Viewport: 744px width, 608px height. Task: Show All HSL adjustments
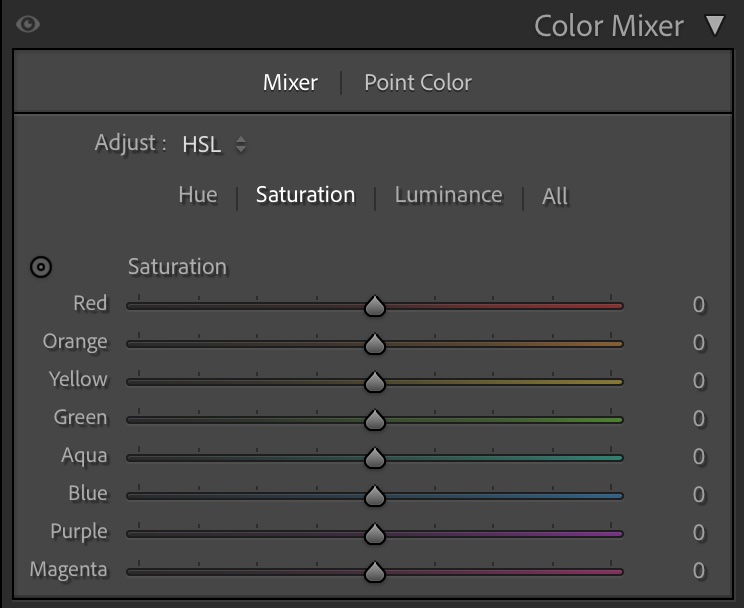click(x=555, y=196)
